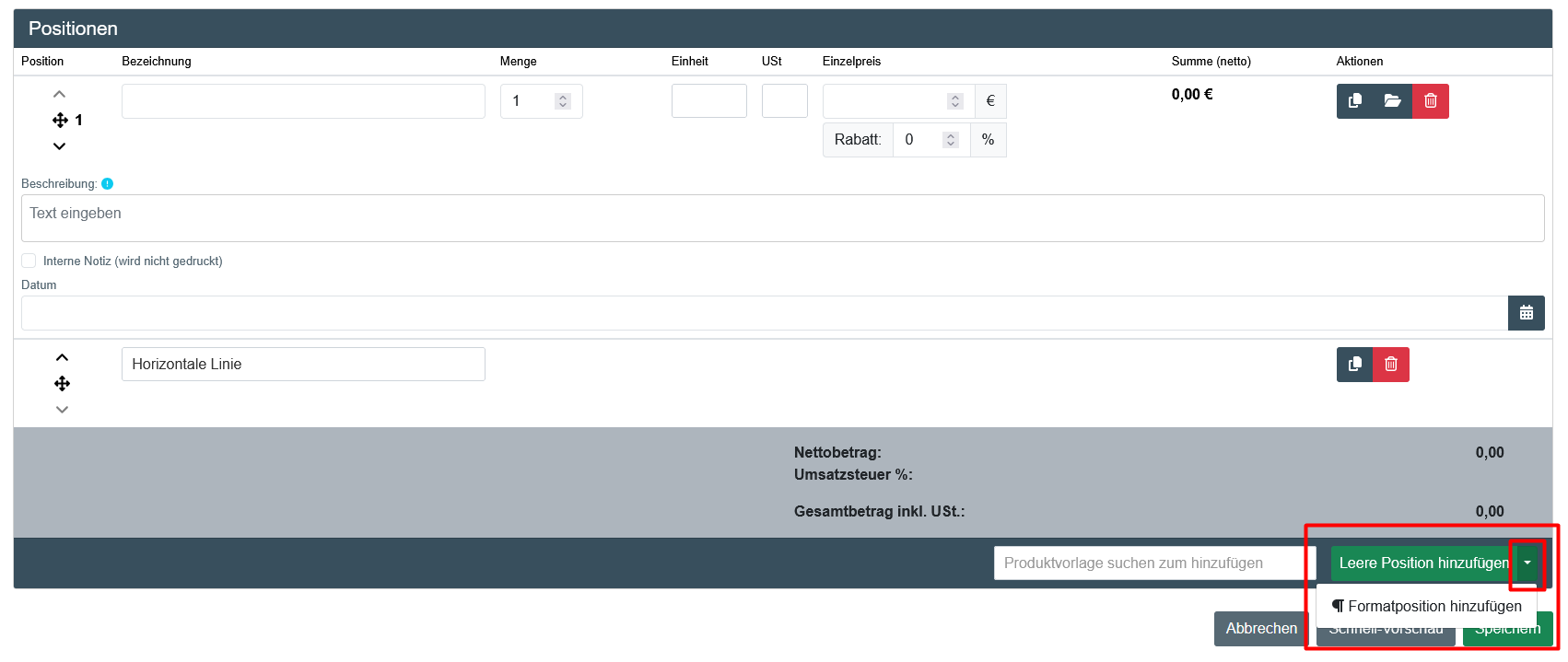Move position 1 down with chevron
Screen dimensions: 1568x662
60,146
